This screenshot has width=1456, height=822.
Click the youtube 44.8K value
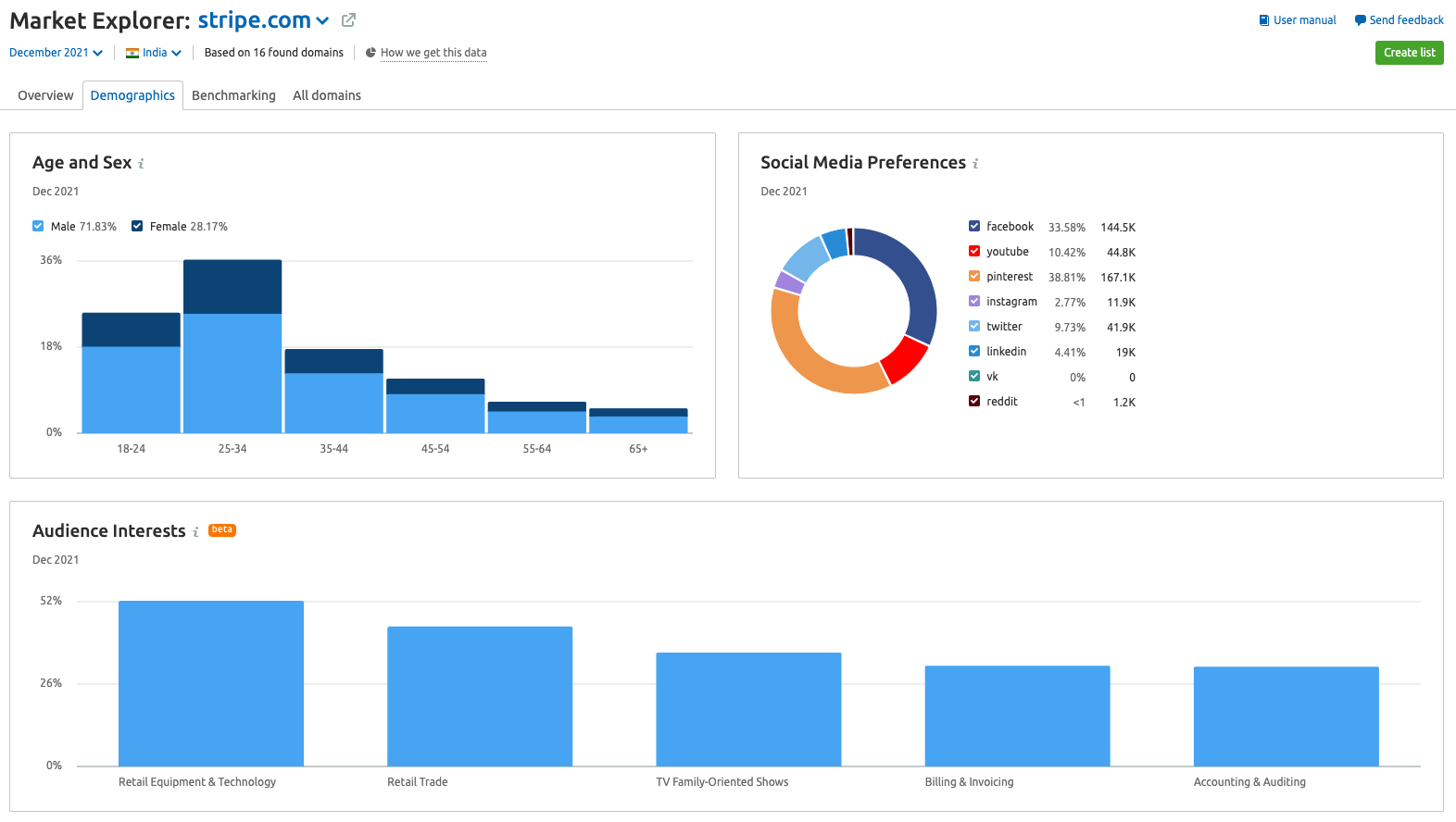(x=1121, y=252)
